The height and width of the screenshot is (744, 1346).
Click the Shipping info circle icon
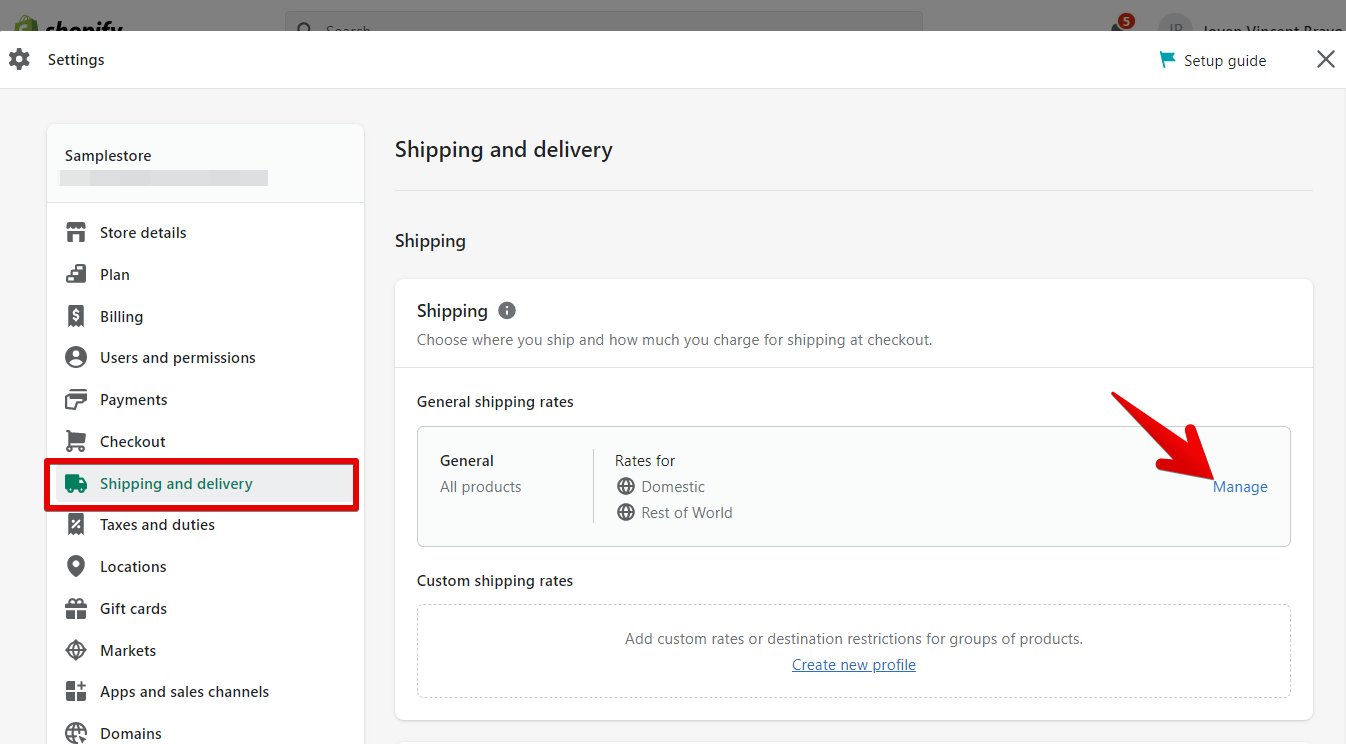coord(507,311)
